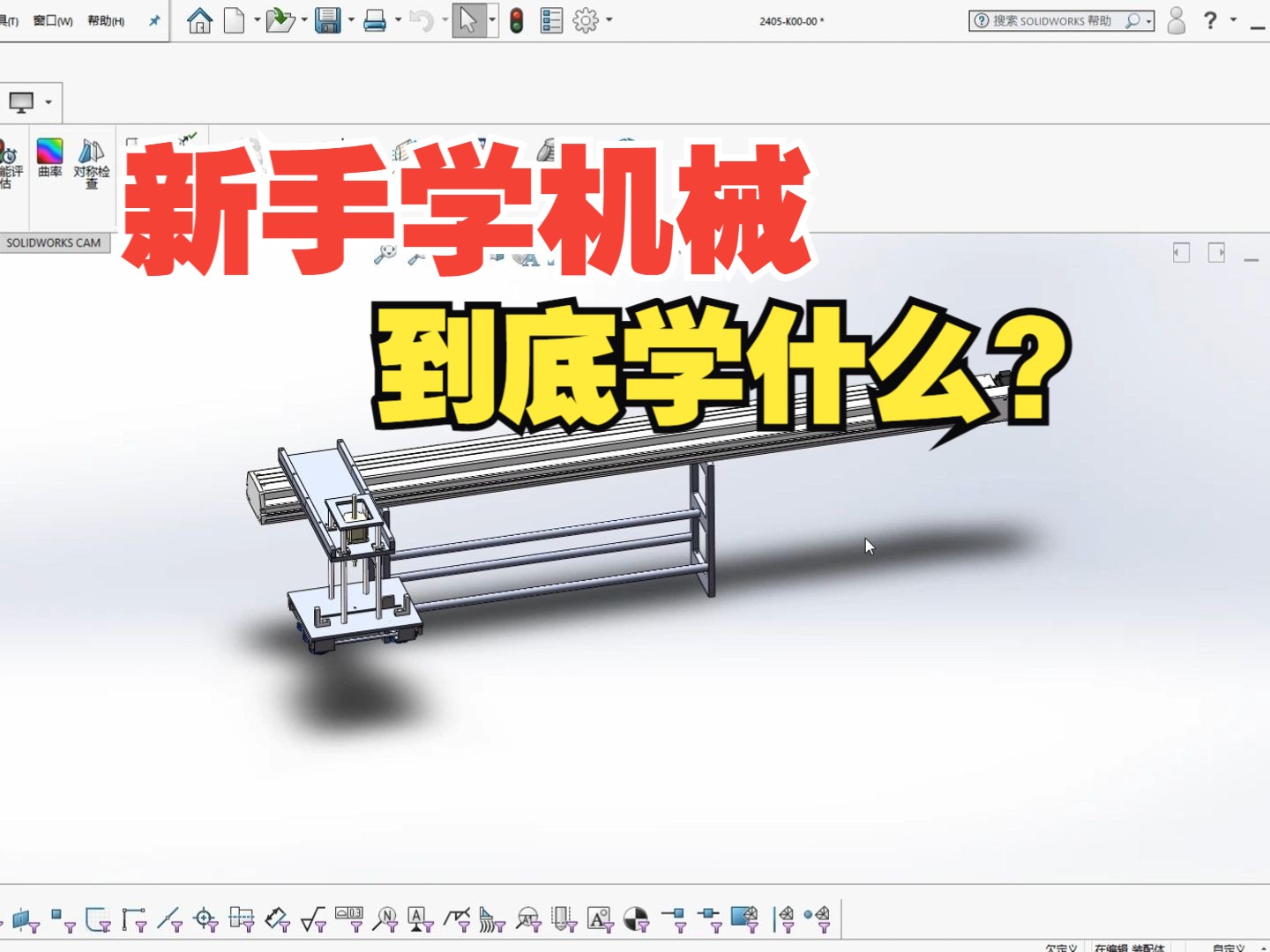
Task: Expand the search type dropdown arrow
Action: (1148, 21)
